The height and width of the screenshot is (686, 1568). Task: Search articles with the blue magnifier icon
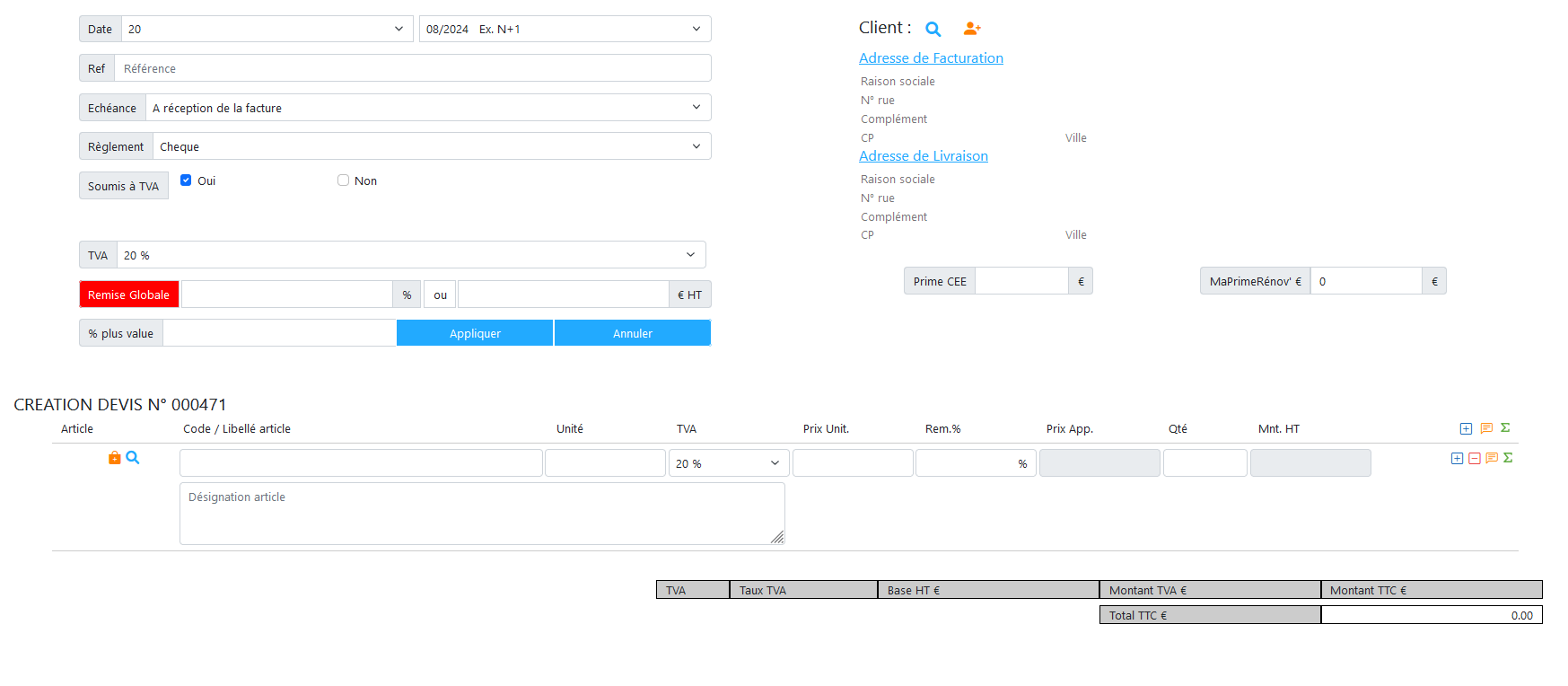click(x=133, y=458)
